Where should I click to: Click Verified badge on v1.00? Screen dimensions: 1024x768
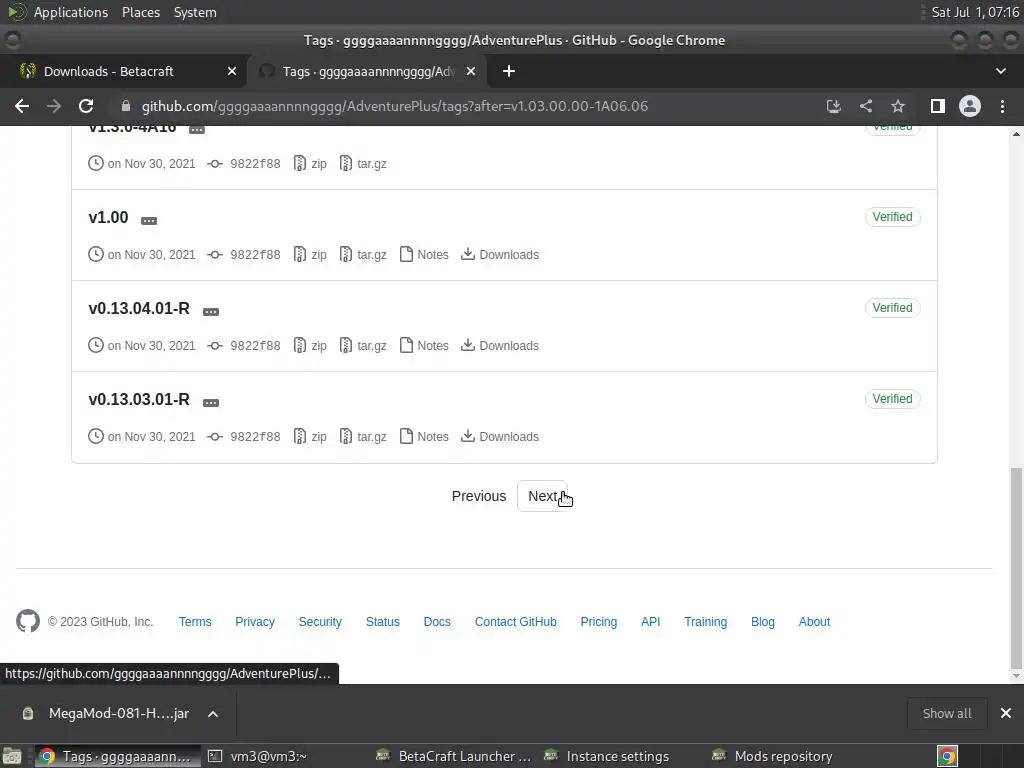892,217
